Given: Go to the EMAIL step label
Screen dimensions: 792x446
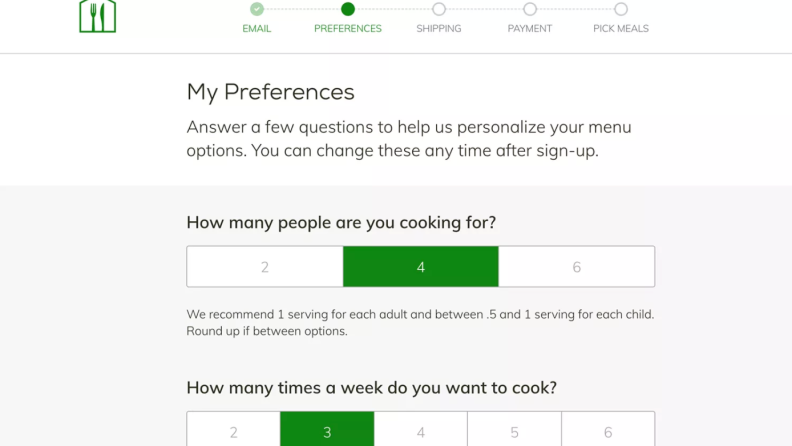Looking at the screenshot, I should 257,29.
